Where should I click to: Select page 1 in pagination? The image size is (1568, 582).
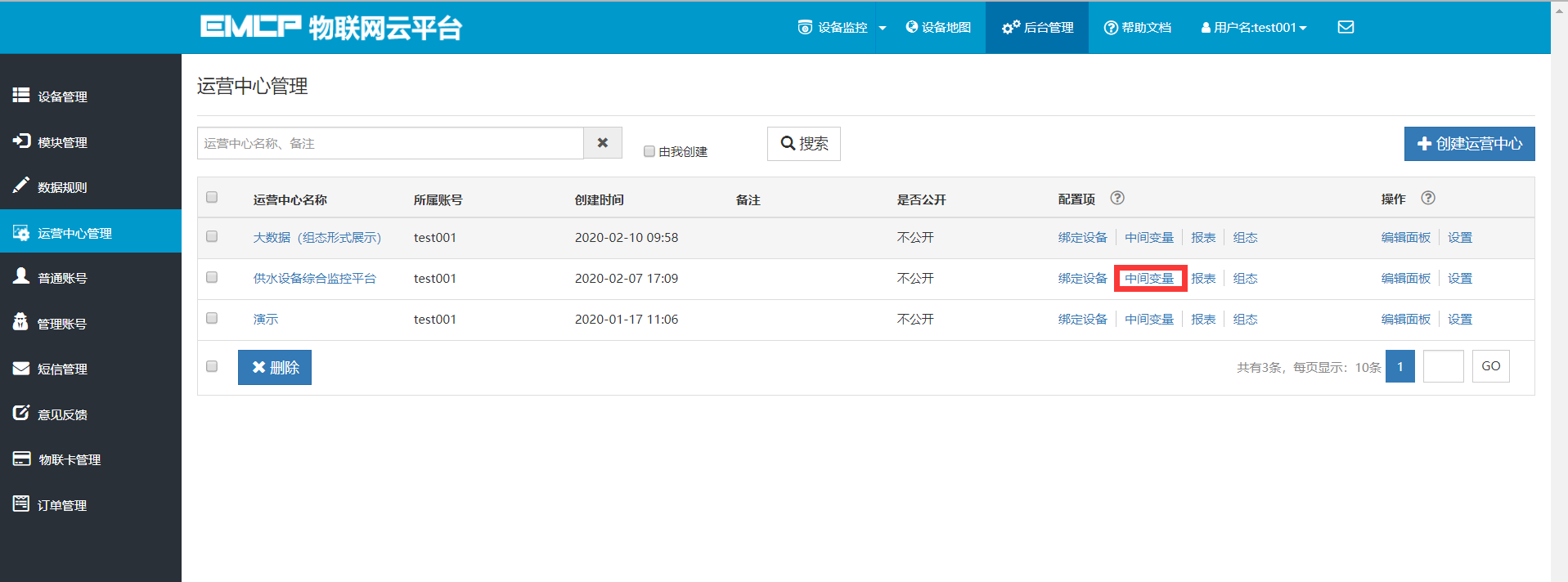pos(1400,366)
